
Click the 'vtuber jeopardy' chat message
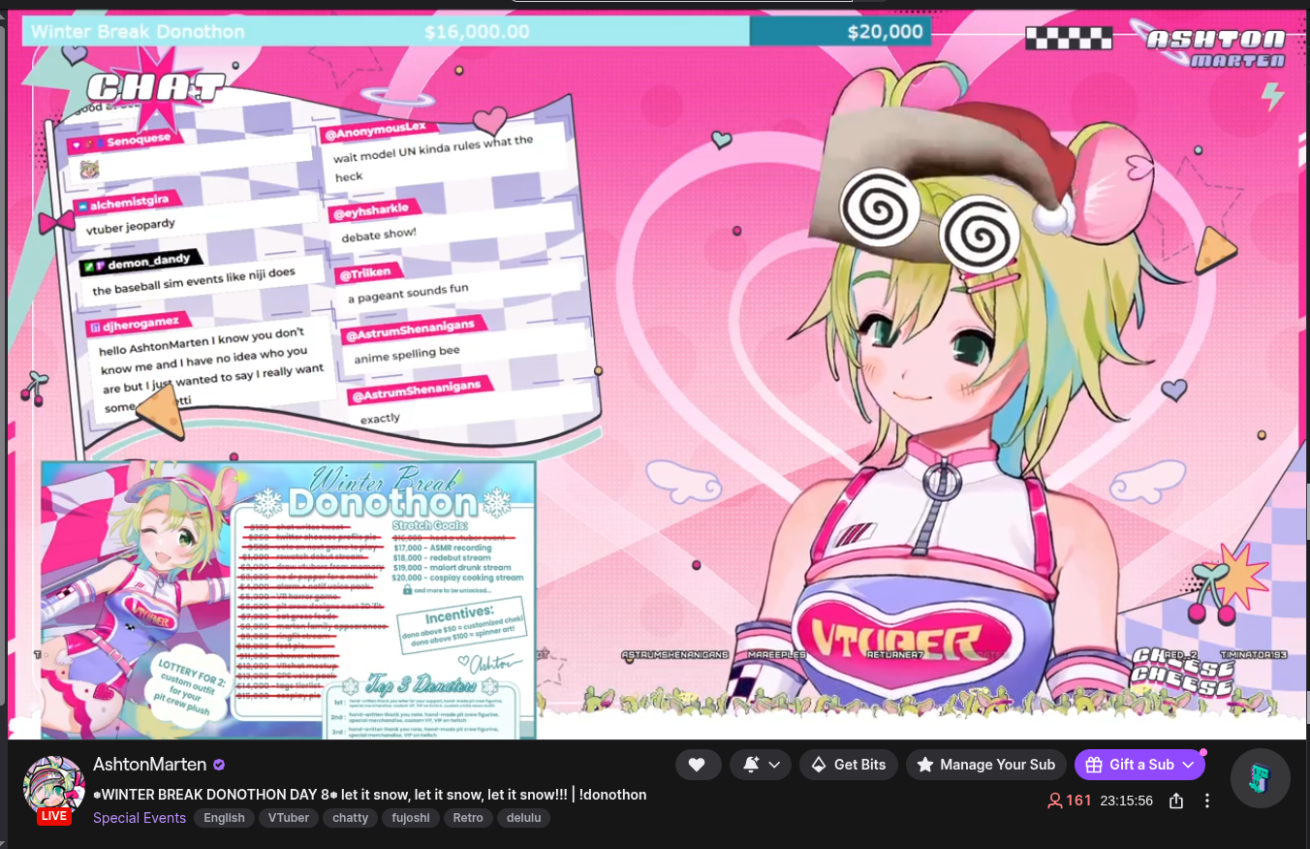click(x=132, y=226)
